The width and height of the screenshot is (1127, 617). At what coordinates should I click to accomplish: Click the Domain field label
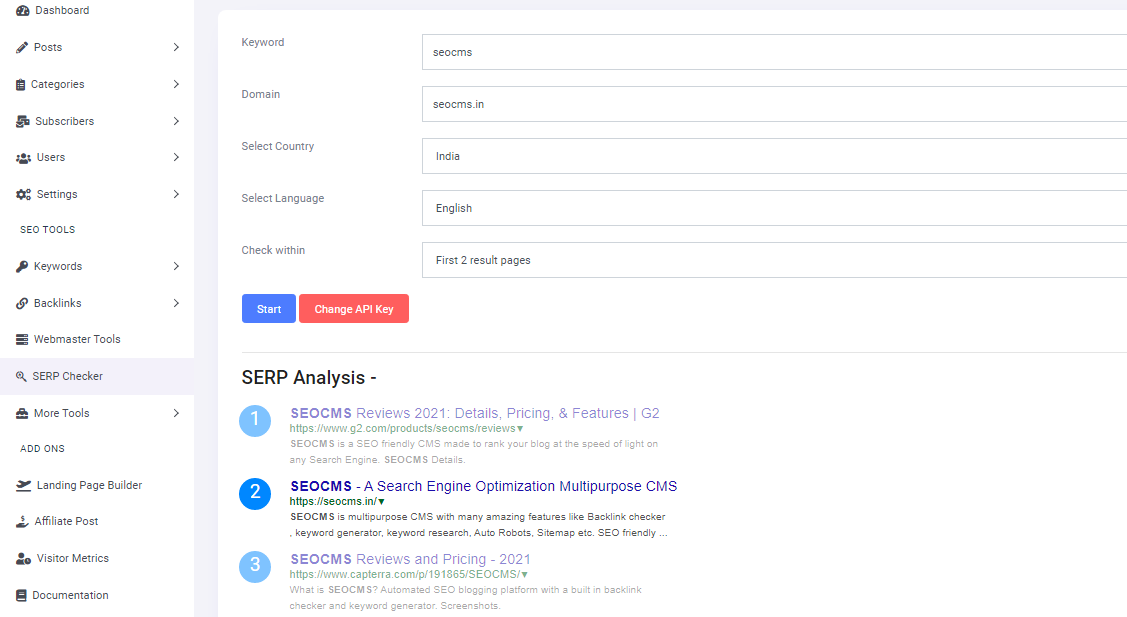tap(261, 94)
